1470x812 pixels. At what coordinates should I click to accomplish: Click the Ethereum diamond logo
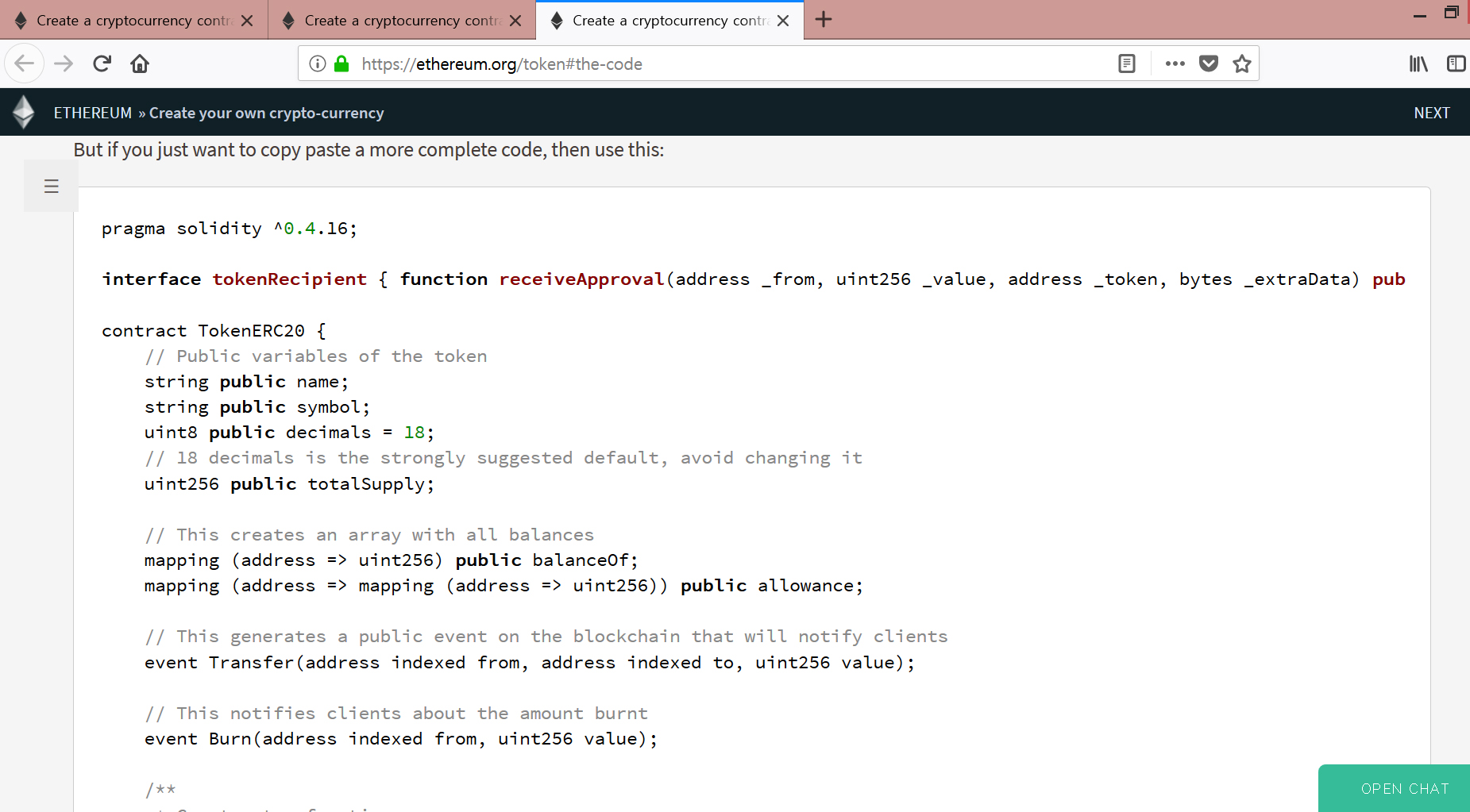24,112
